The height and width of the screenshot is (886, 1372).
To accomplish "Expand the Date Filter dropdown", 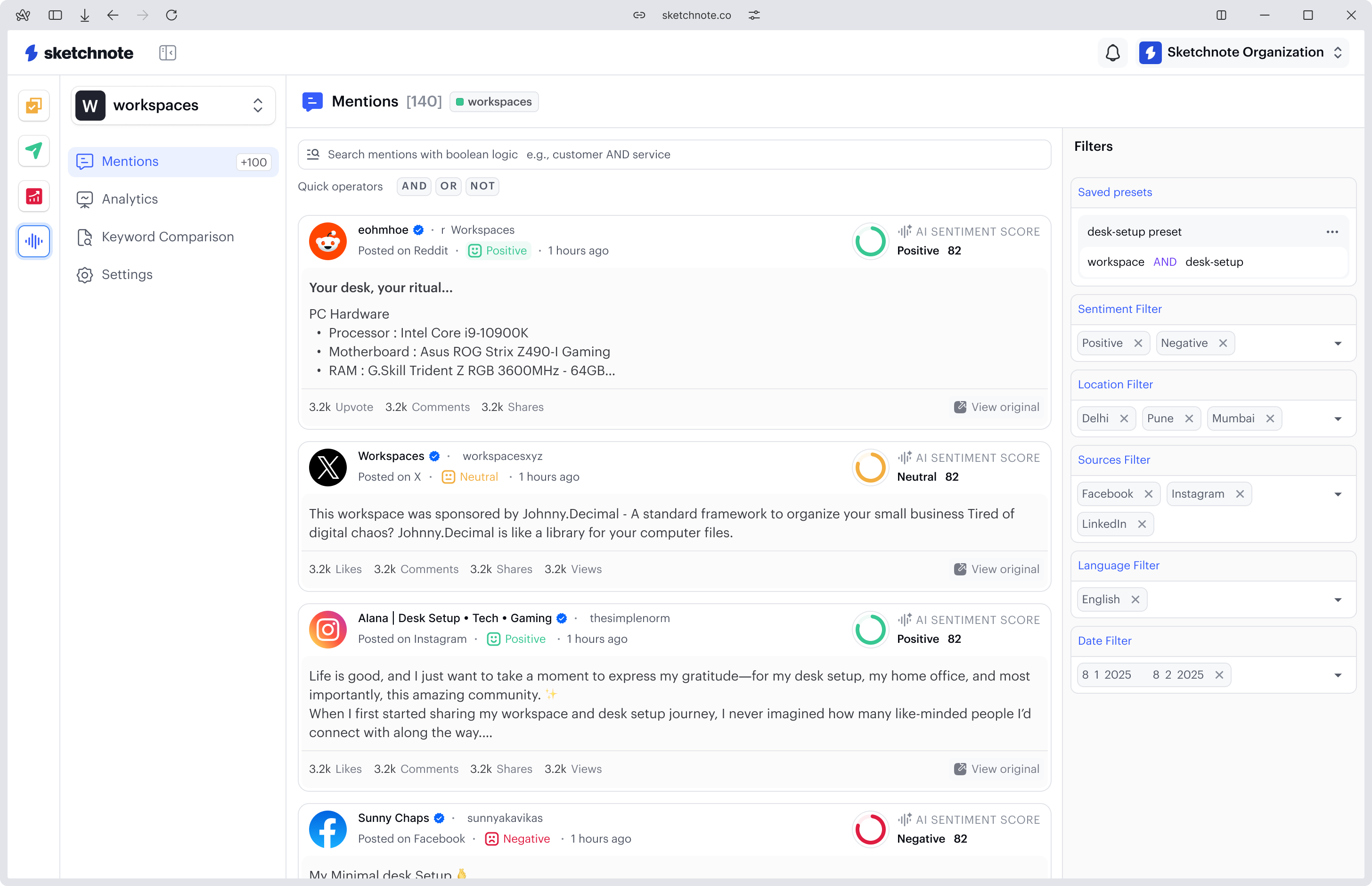I will coord(1338,675).
